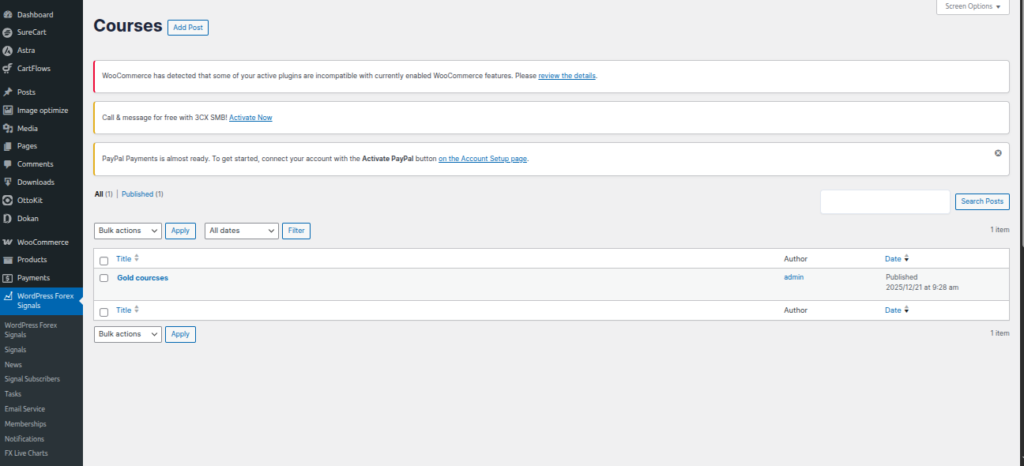Click the Dashboard icon in sidebar
This screenshot has height=466, width=1024.
[x=8, y=15]
